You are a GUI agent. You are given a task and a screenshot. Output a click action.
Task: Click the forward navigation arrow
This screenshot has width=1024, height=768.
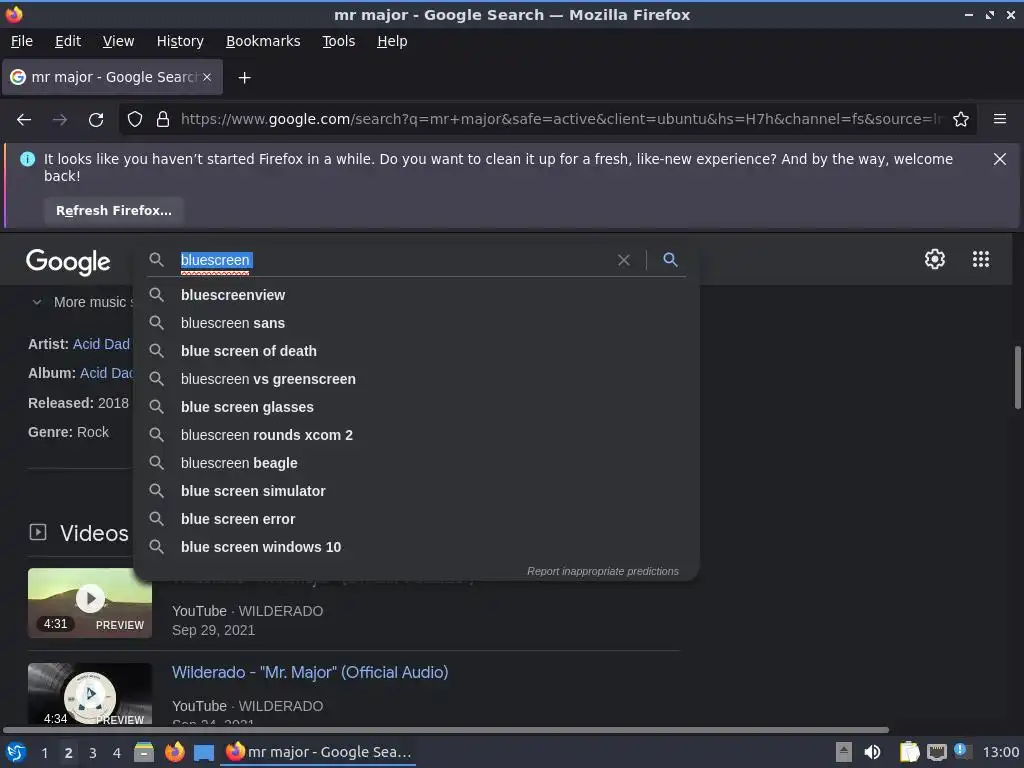click(x=59, y=120)
